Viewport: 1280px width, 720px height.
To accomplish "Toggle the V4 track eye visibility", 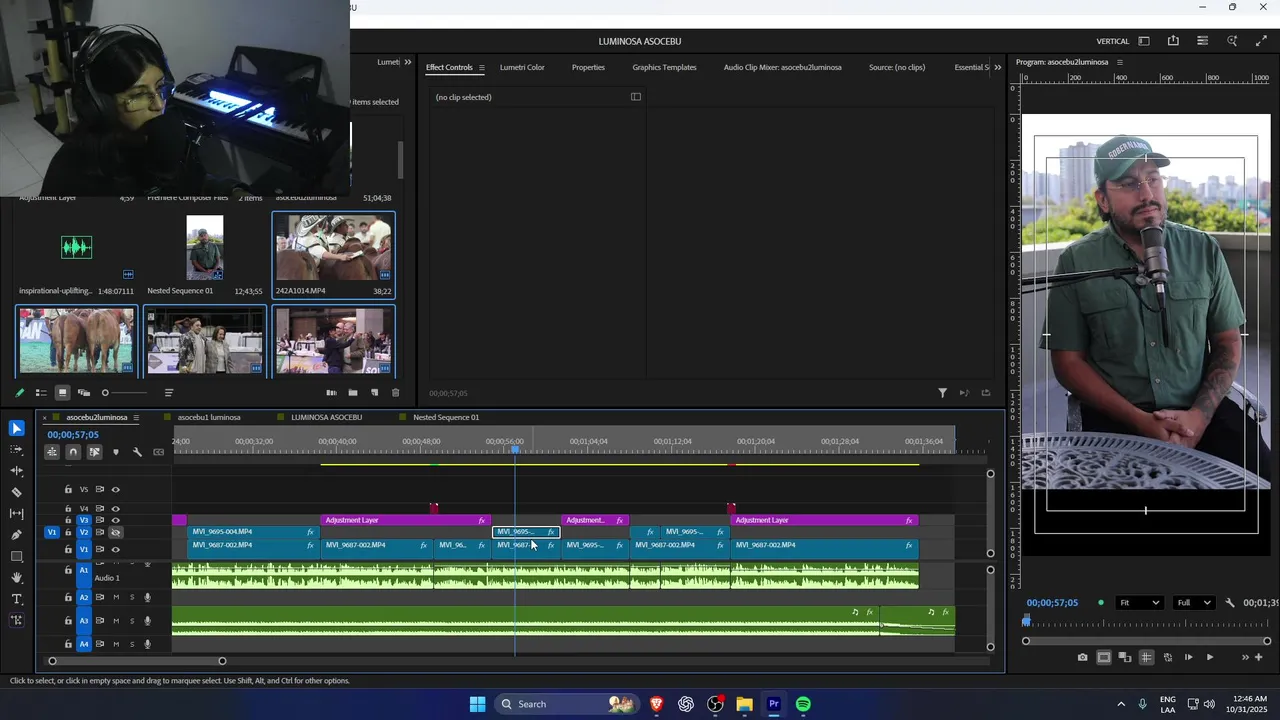I will click(115, 509).
